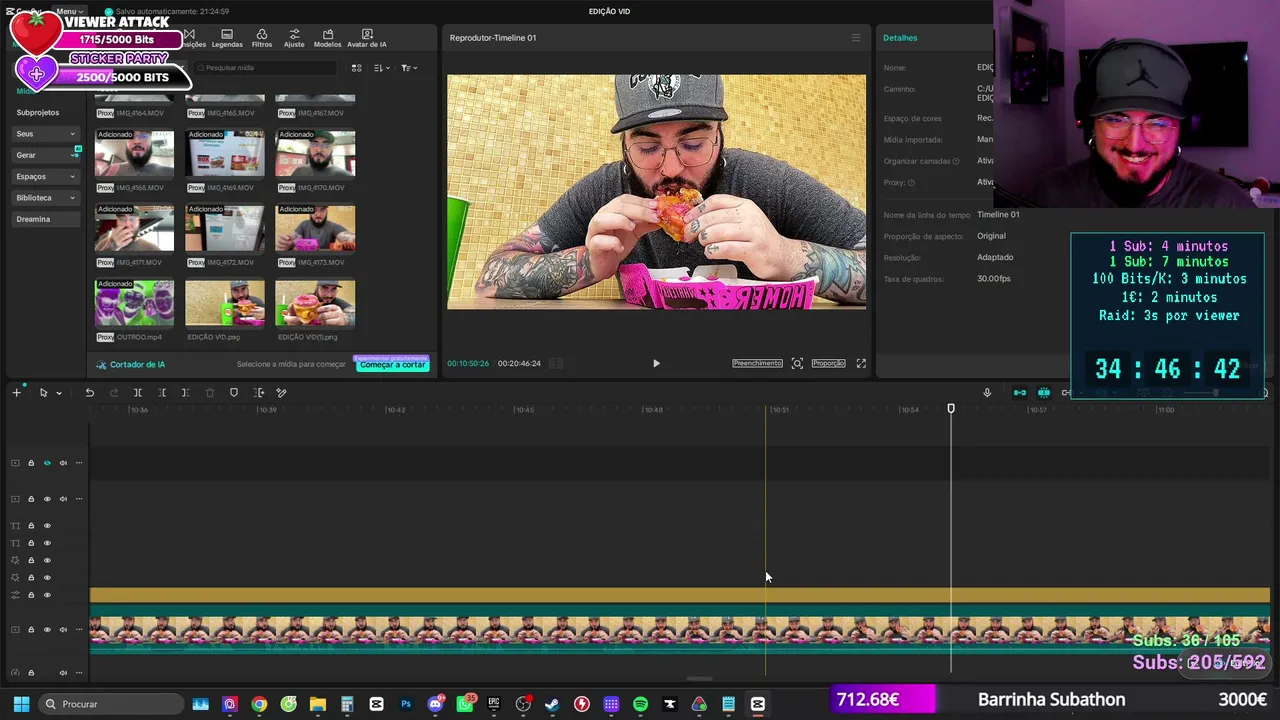Select the OUTROO.mp4 thumbnail
The height and width of the screenshot is (720, 1280).
click(x=134, y=304)
